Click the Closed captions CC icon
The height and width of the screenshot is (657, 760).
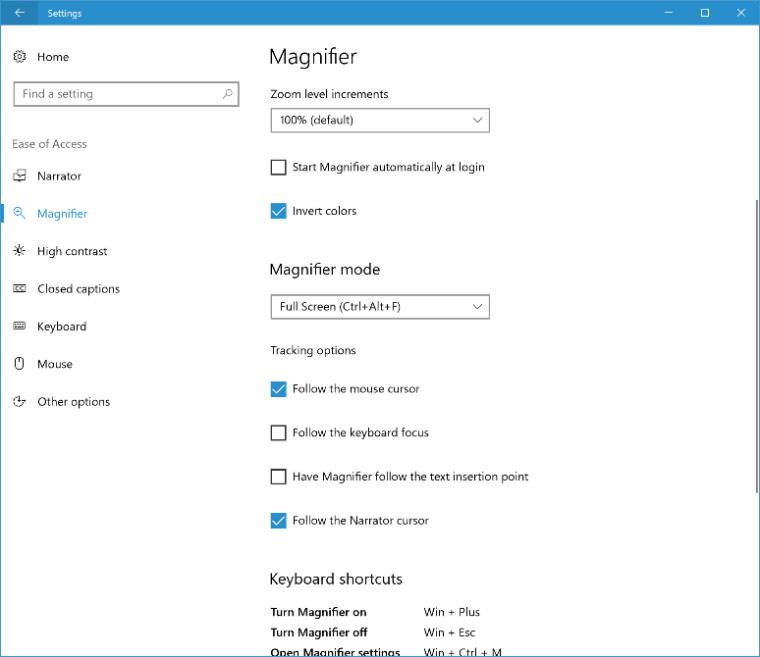tap(19, 288)
